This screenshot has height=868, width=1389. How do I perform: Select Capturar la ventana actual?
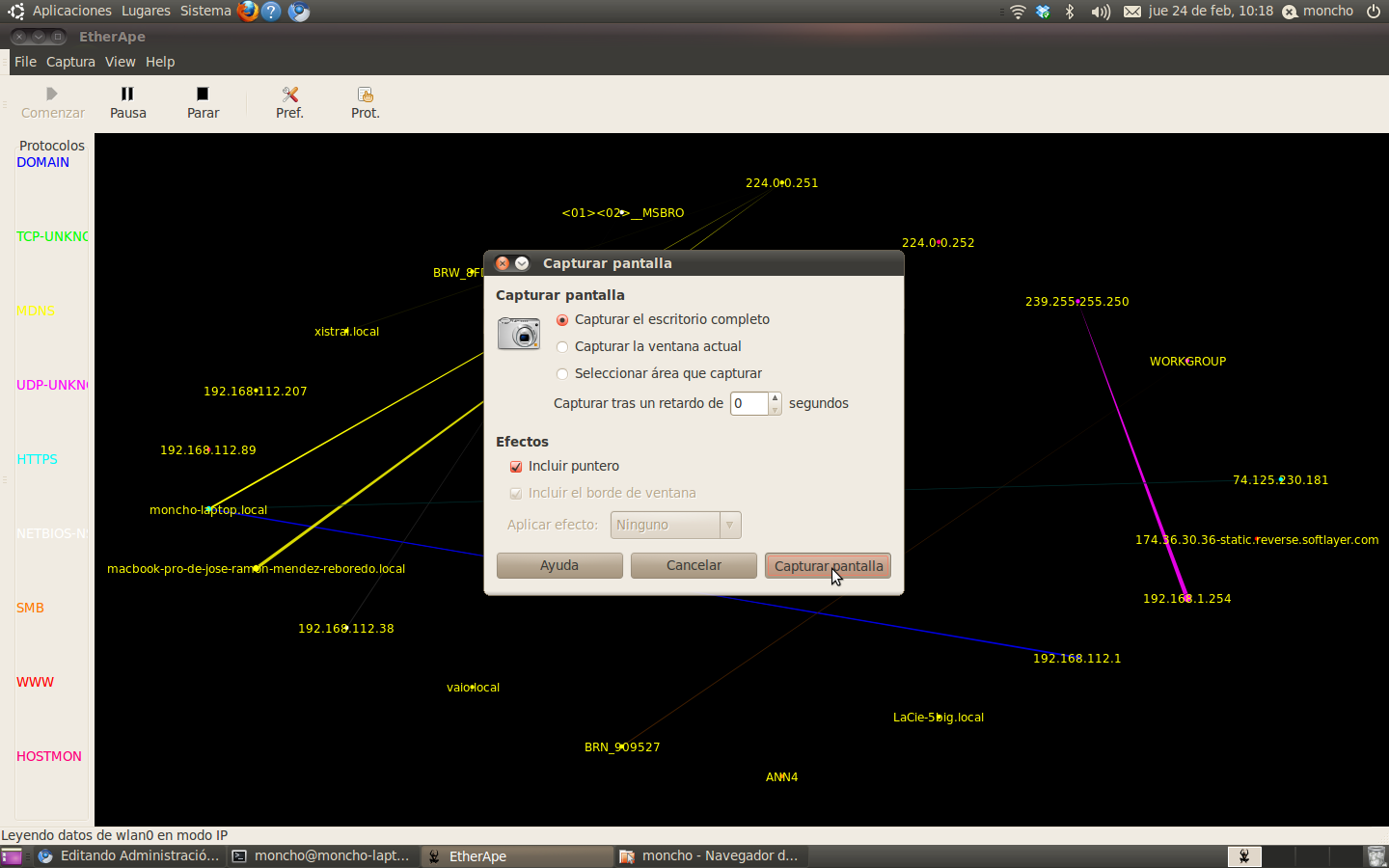(x=649, y=346)
